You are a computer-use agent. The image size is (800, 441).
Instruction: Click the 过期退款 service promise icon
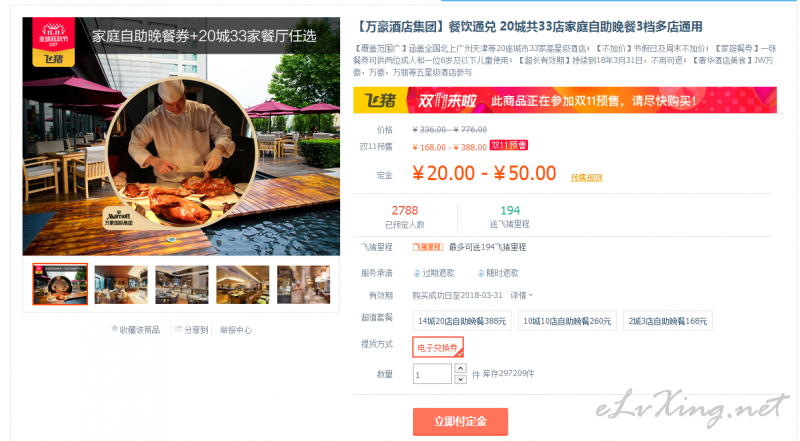(416, 274)
